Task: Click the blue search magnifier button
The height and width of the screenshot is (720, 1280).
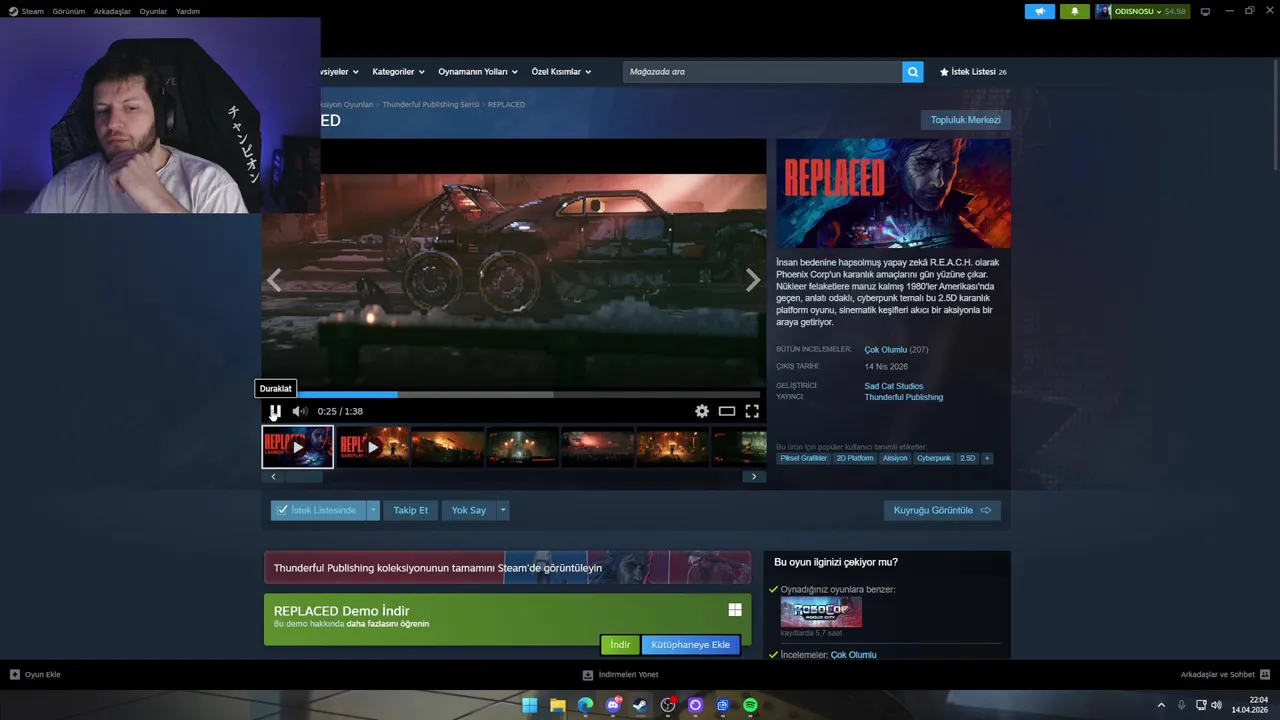Action: point(912,72)
